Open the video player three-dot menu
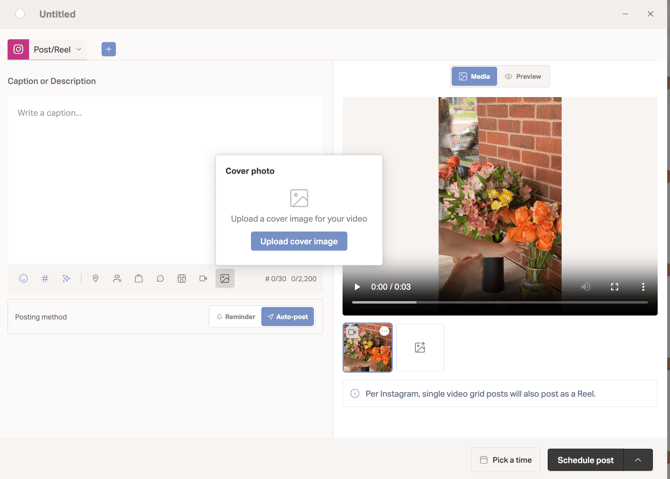This screenshot has width=670, height=479. (x=643, y=287)
